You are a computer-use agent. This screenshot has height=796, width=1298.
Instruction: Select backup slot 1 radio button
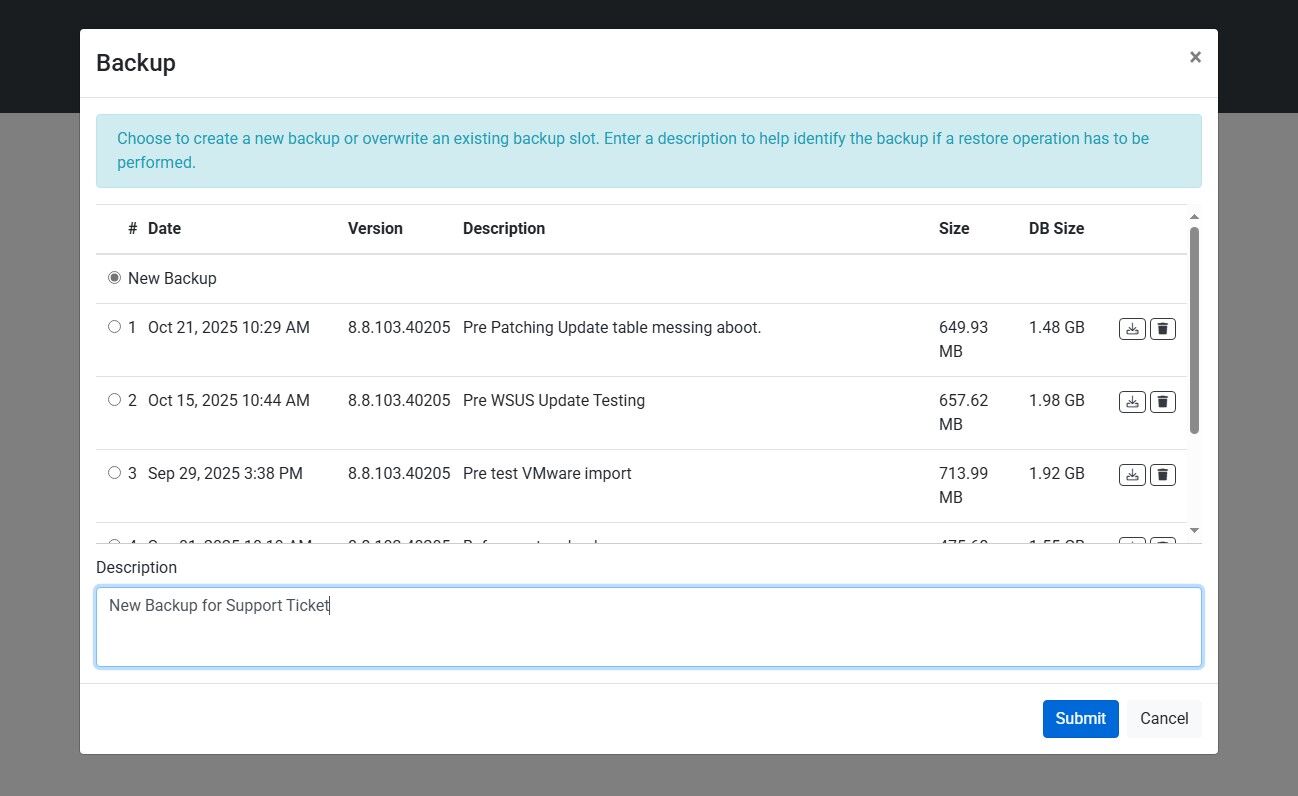coord(114,327)
